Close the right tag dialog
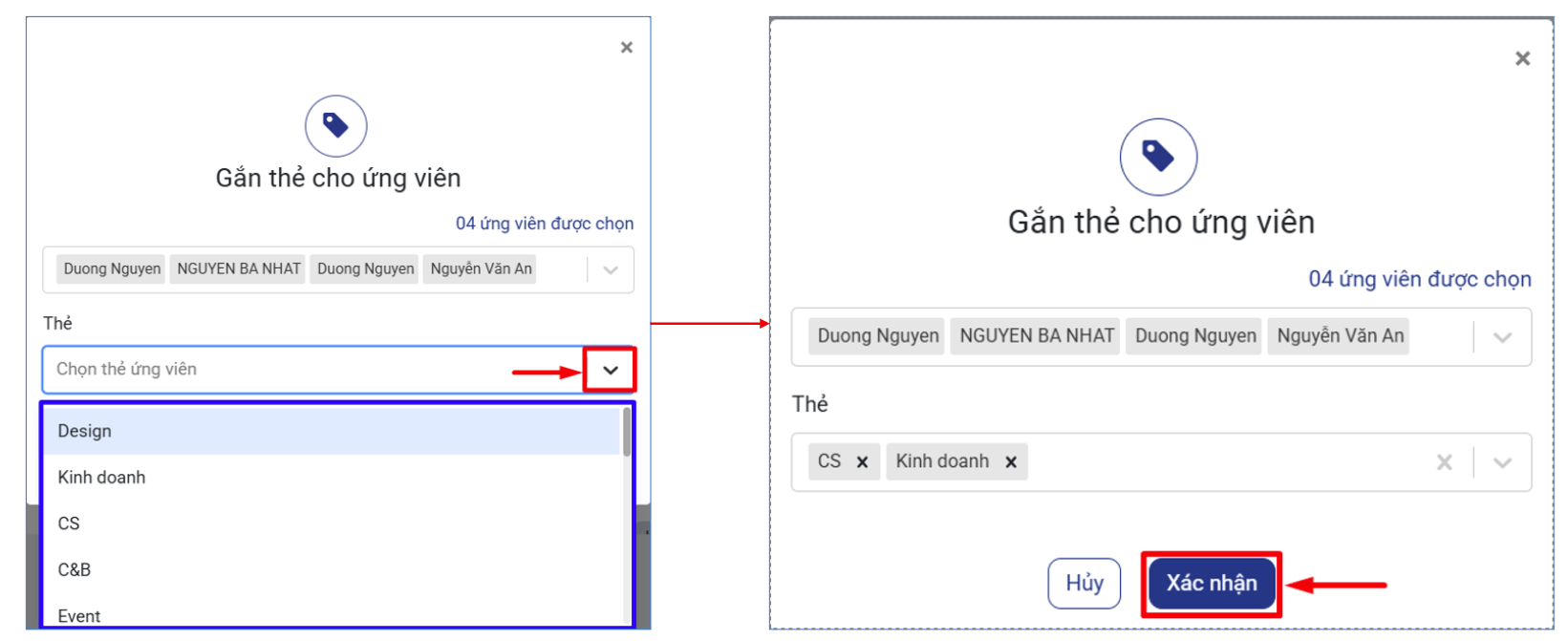This screenshot has width=1568, height=641. pos(1522,58)
